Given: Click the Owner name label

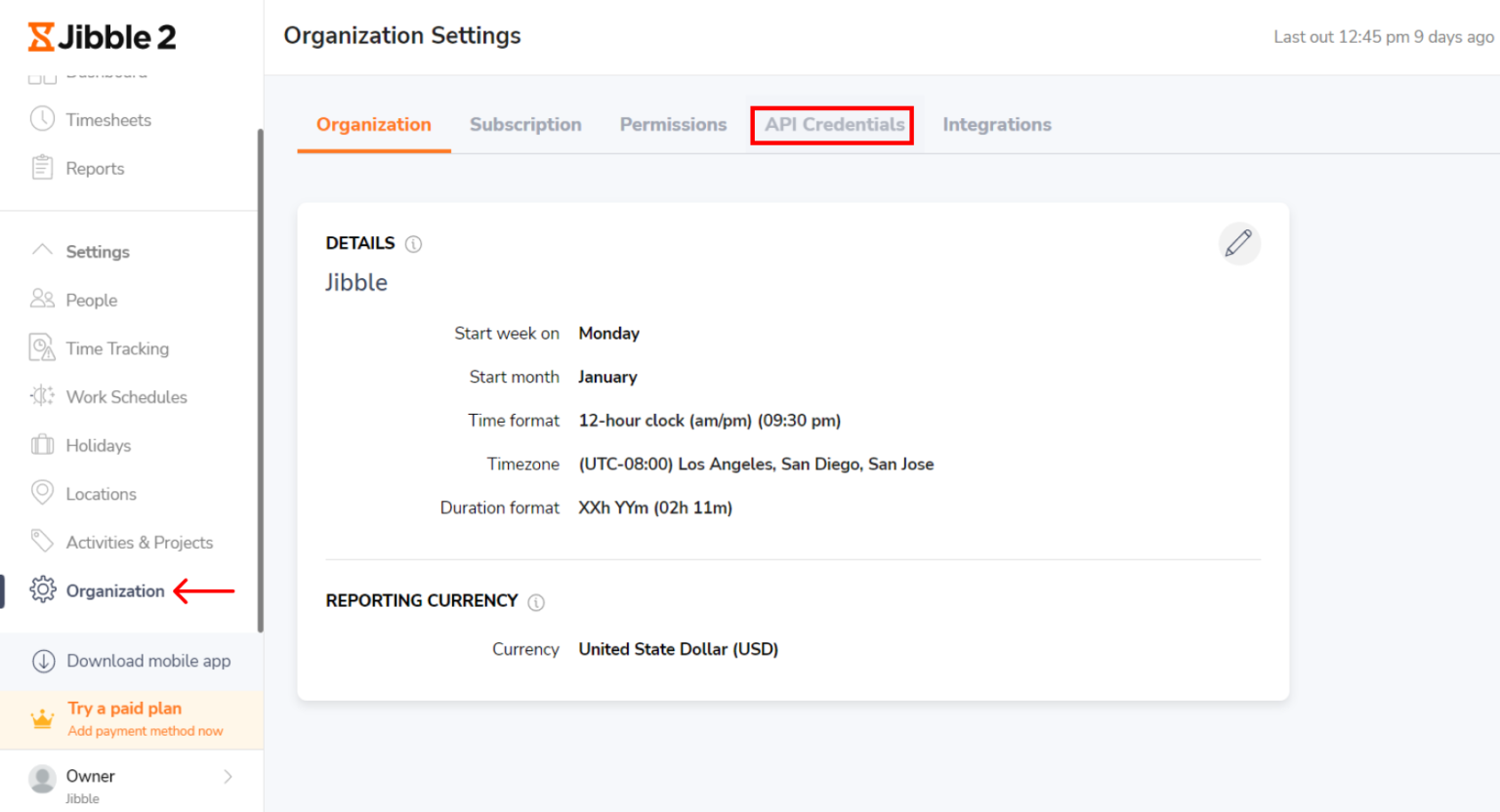Looking at the screenshot, I should pos(90,776).
